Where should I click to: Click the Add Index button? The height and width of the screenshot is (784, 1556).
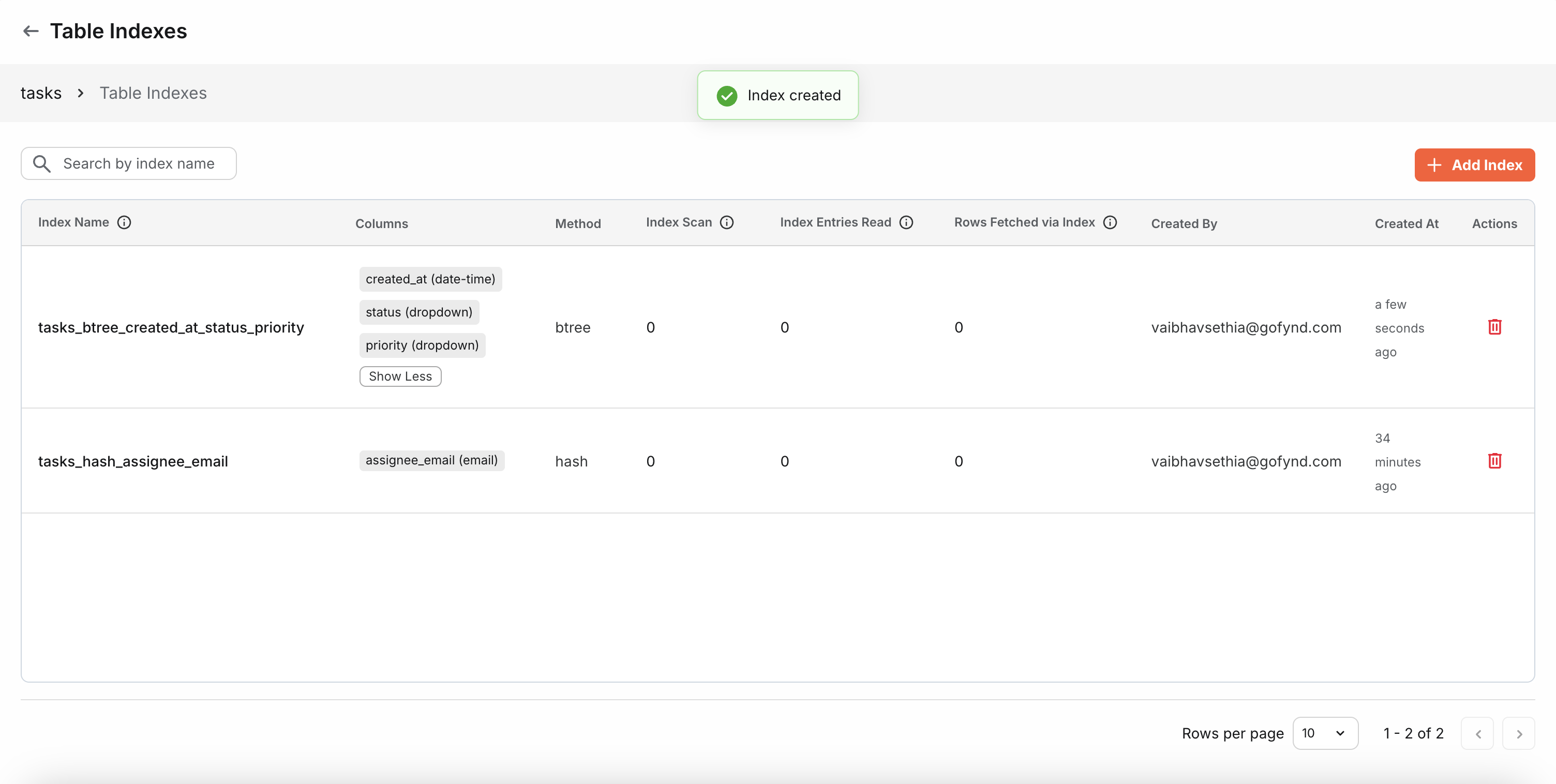[1474, 165]
